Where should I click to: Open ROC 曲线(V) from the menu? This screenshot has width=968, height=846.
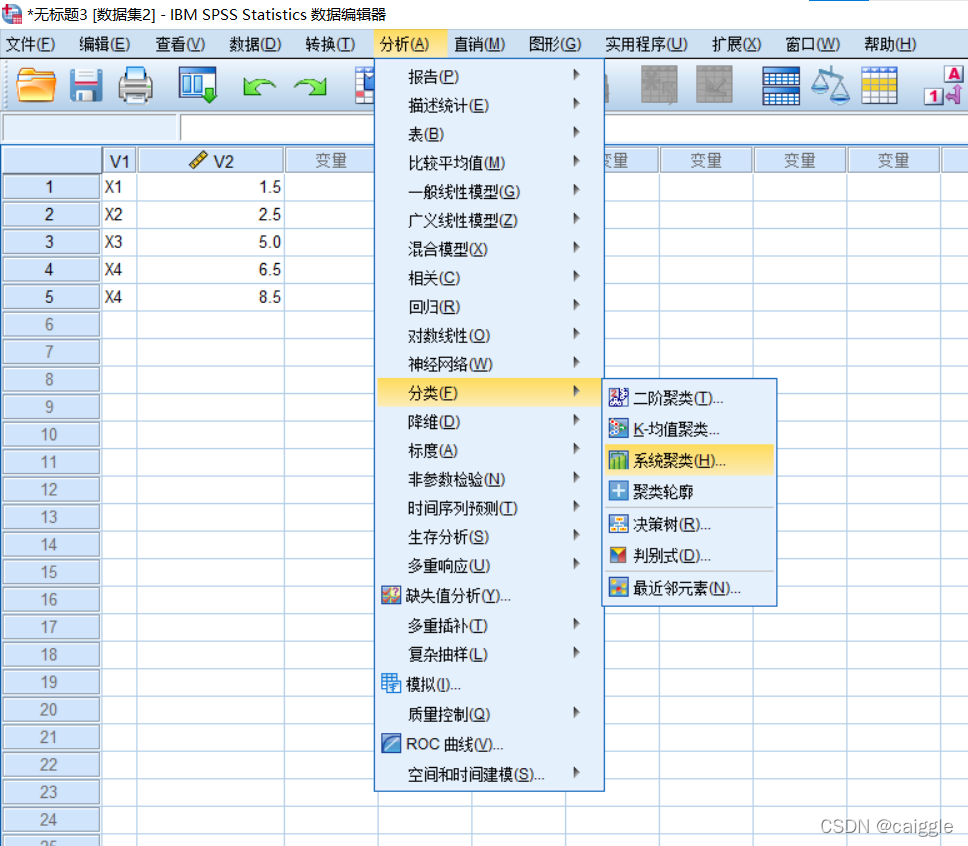coord(489,744)
